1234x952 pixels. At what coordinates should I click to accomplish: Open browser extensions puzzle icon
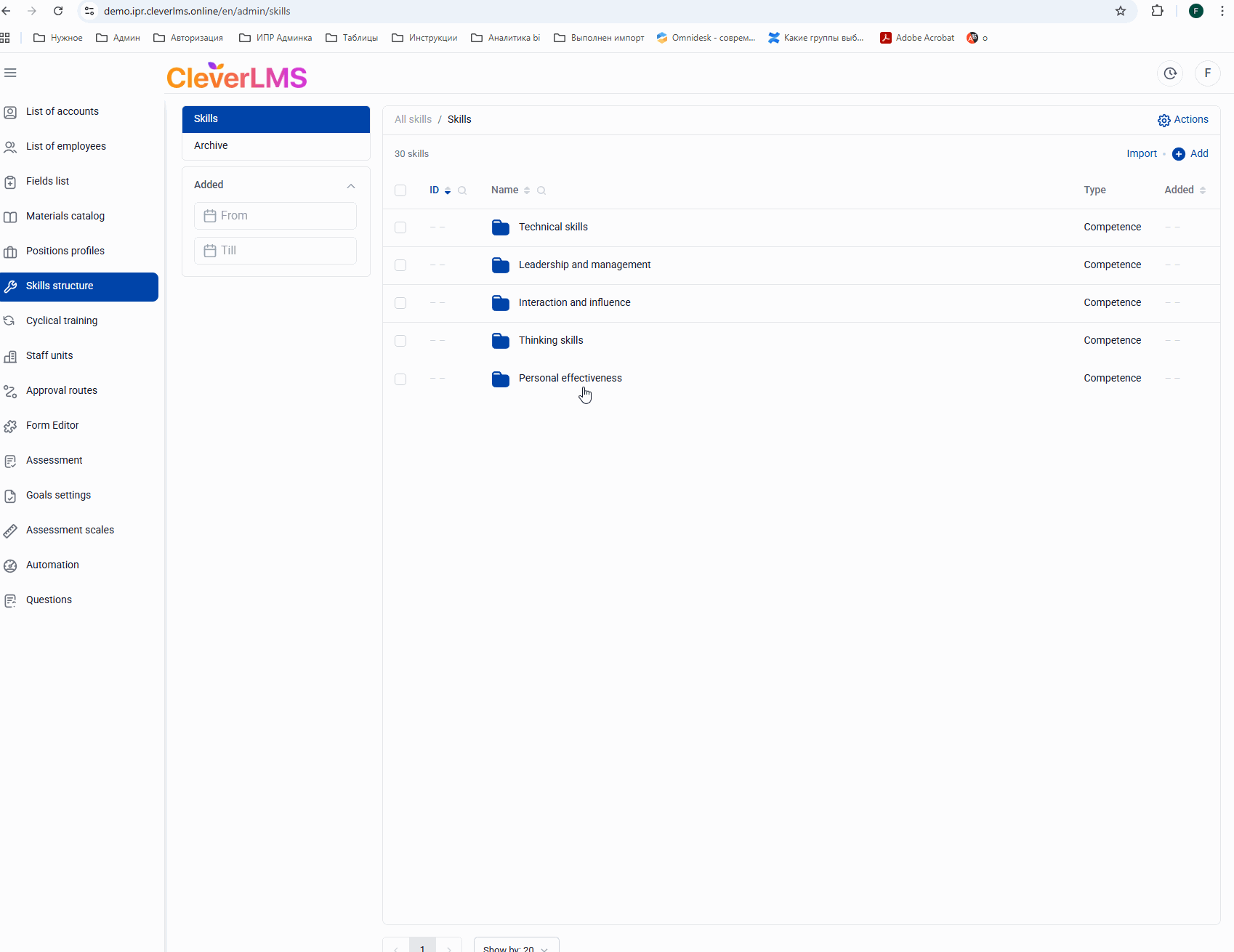click(x=1158, y=11)
